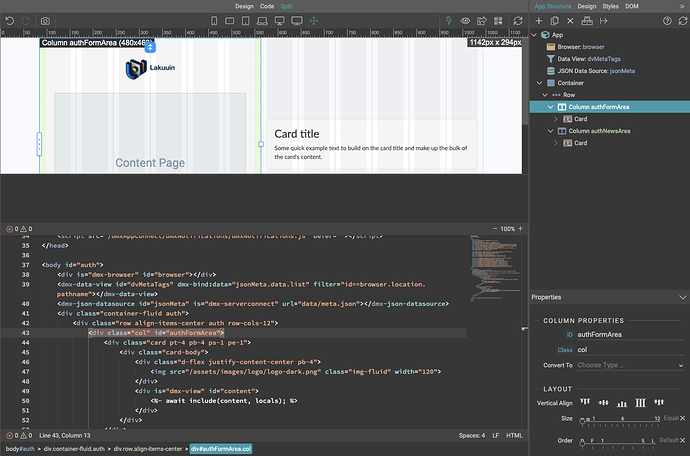Switch preview to phone landscape device
Viewport: 690px width, 456px height.
pyautogui.click(x=229, y=21)
